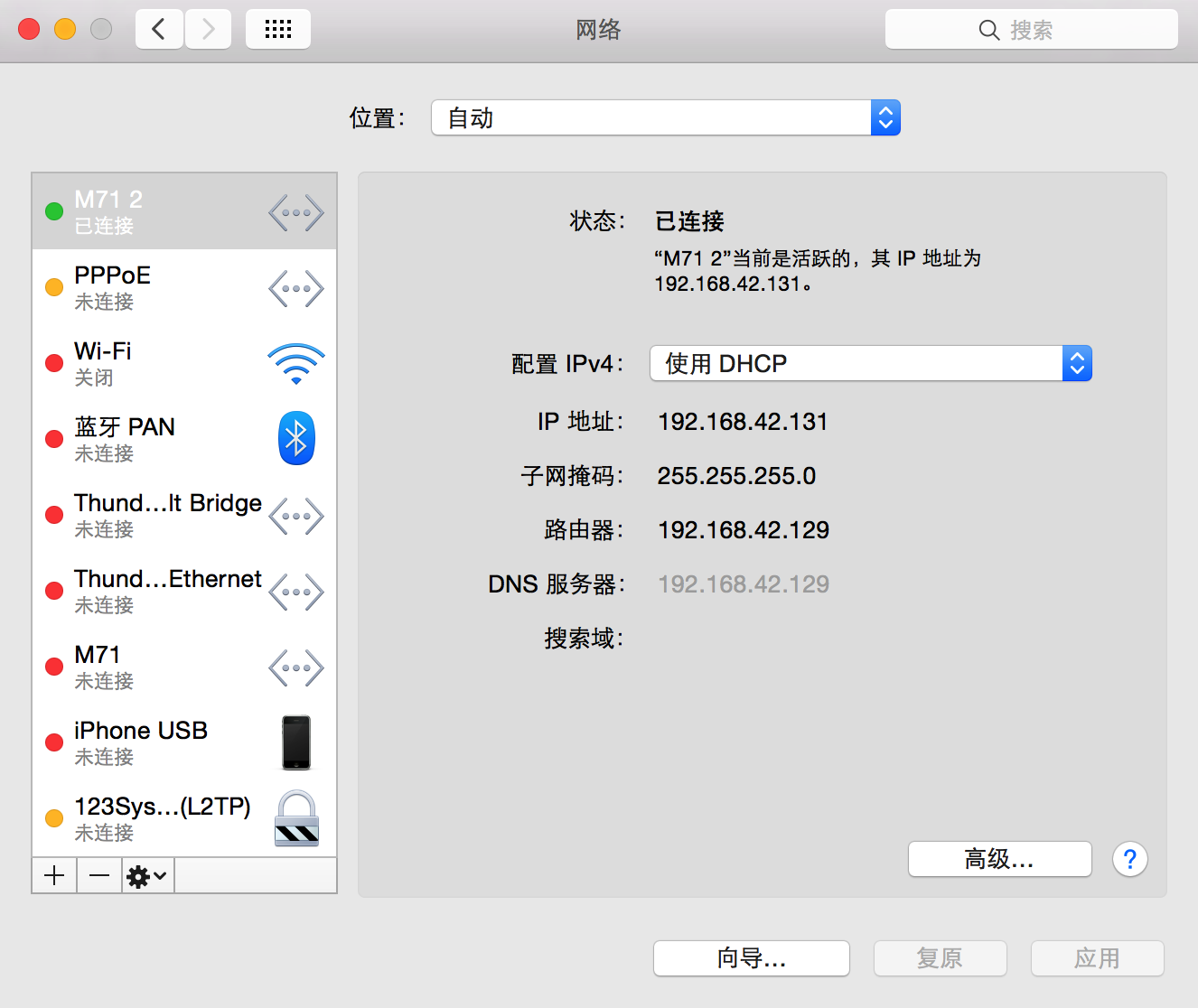
Task: Show all preferences grid button
Action: [x=278, y=29]
